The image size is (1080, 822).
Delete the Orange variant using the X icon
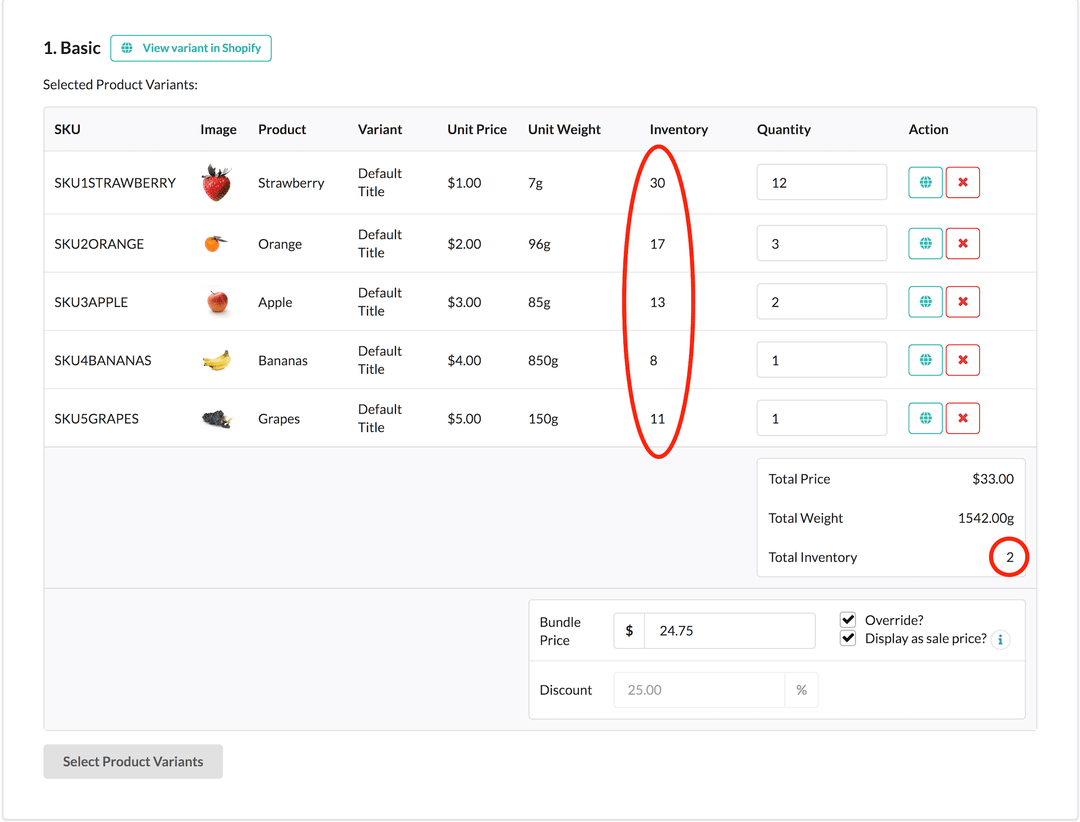click(x=963, y=243)
